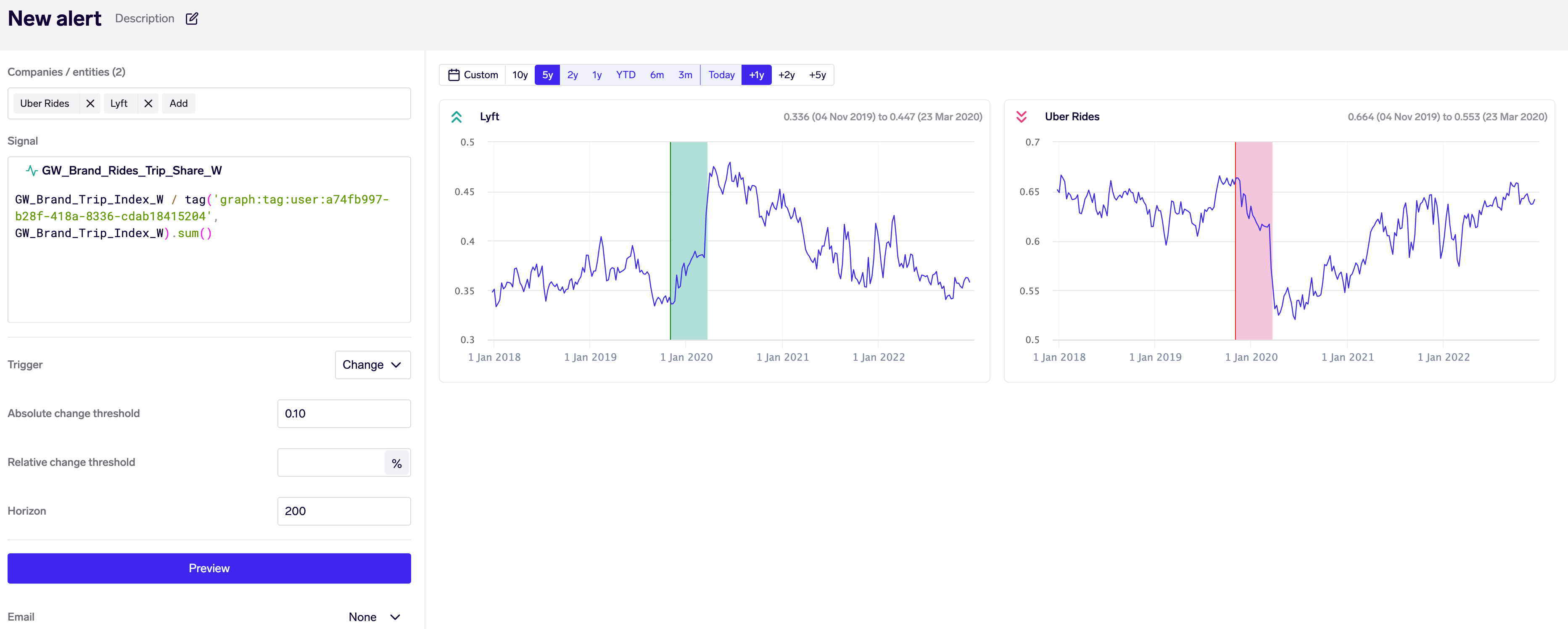Select the 6m range tab
The width and height of the screenshot is (1568, 629).
[x=657, y=75]
